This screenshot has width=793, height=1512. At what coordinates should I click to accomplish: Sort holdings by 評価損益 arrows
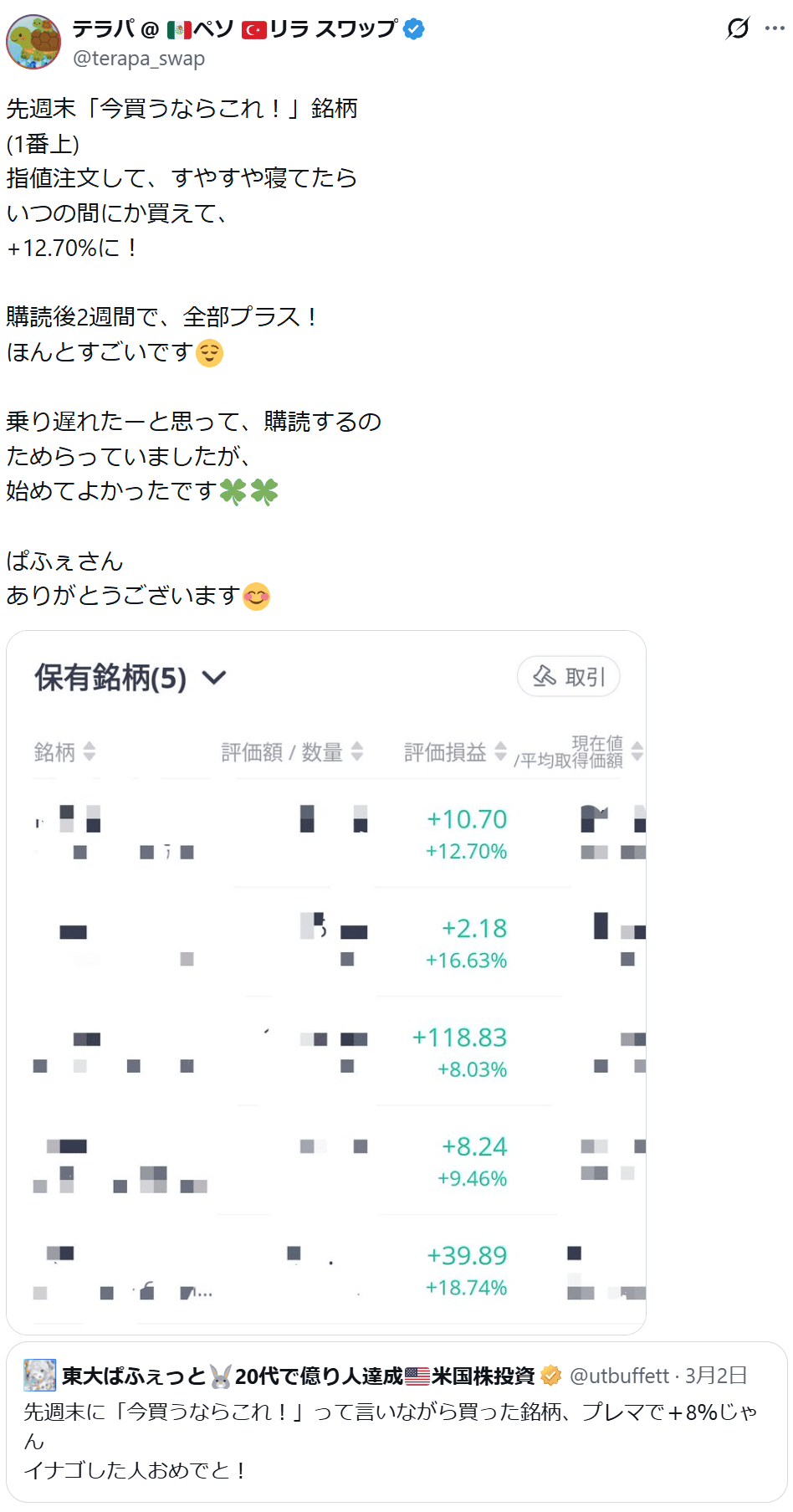(x=500, y=751)
